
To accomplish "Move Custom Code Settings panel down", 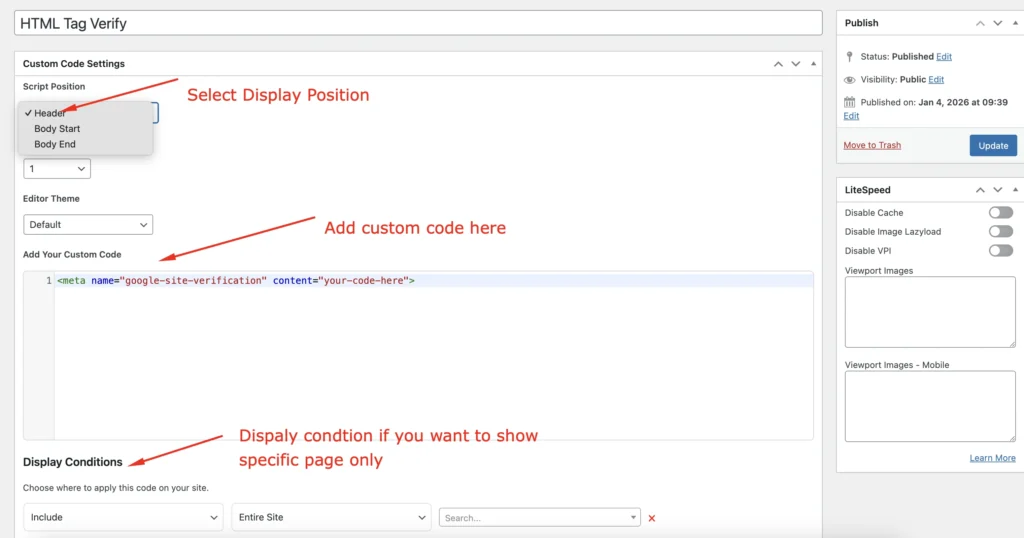I will (x=796, y=64).
